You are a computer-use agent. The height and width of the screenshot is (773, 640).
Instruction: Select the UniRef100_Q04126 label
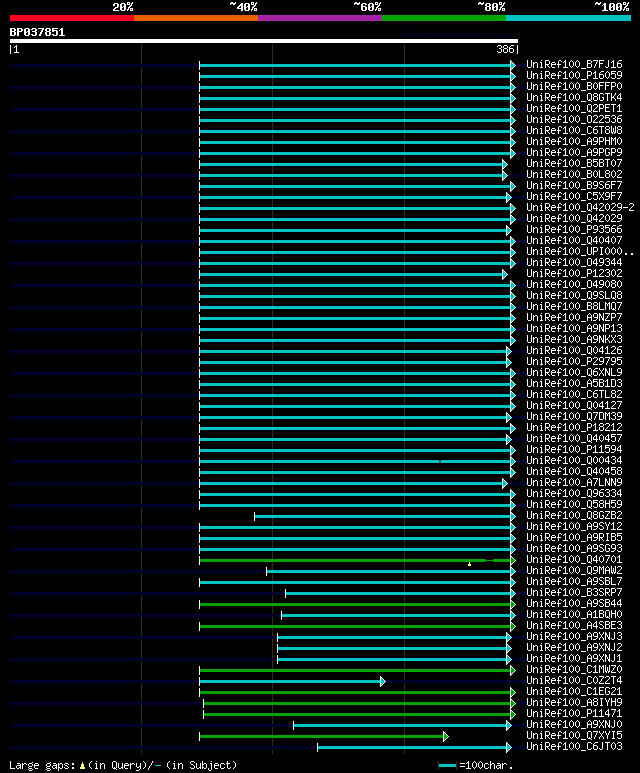[574, 351]
